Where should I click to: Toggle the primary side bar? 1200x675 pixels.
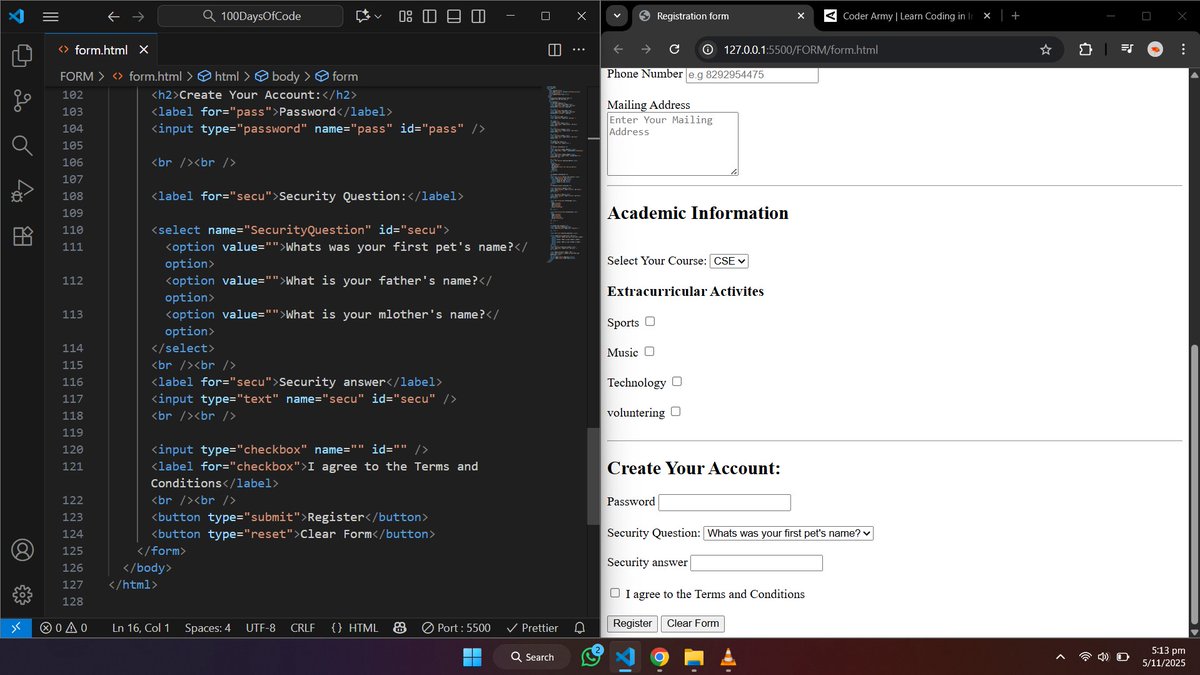click(x=429, y=16)
